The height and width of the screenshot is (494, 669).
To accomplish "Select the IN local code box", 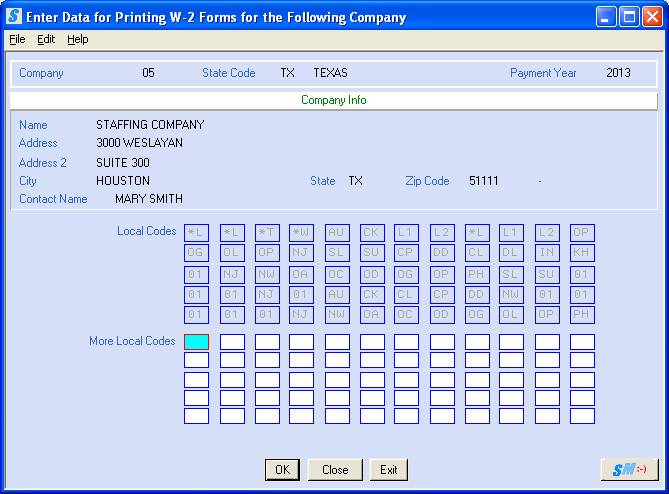I will [x=547, y=252].
